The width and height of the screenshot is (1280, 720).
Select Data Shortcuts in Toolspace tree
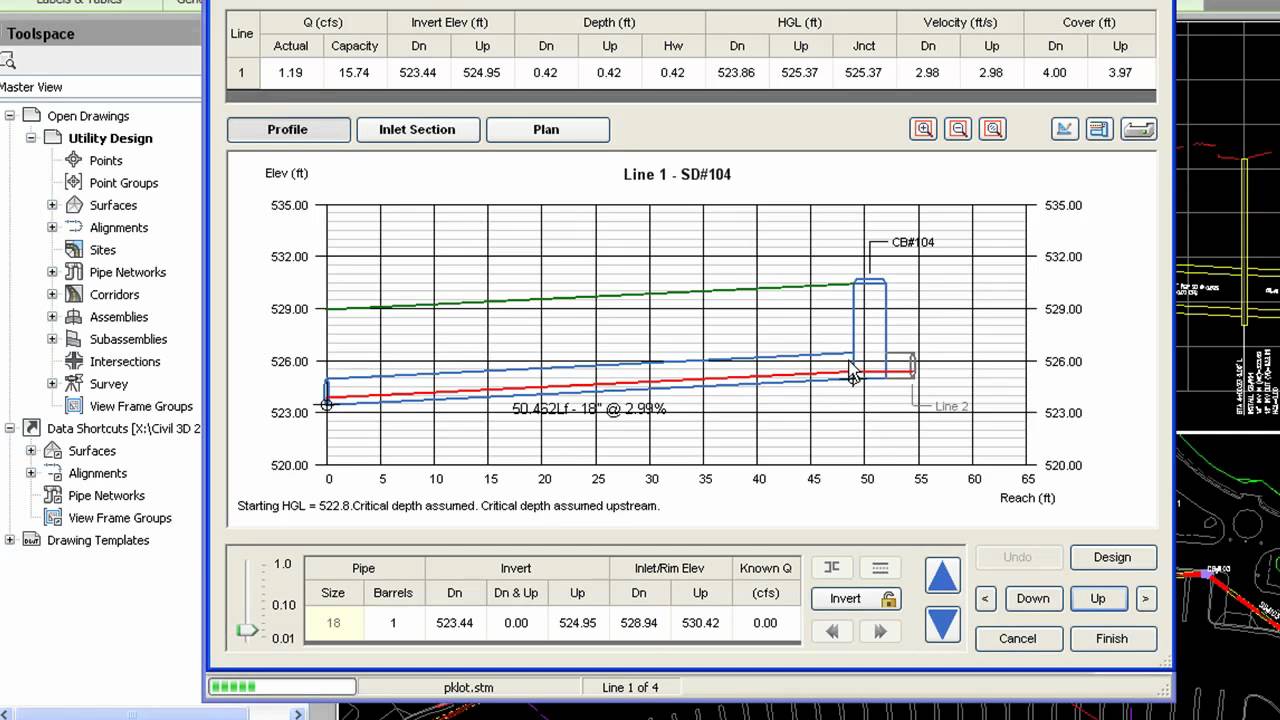(x=124, y=428)
